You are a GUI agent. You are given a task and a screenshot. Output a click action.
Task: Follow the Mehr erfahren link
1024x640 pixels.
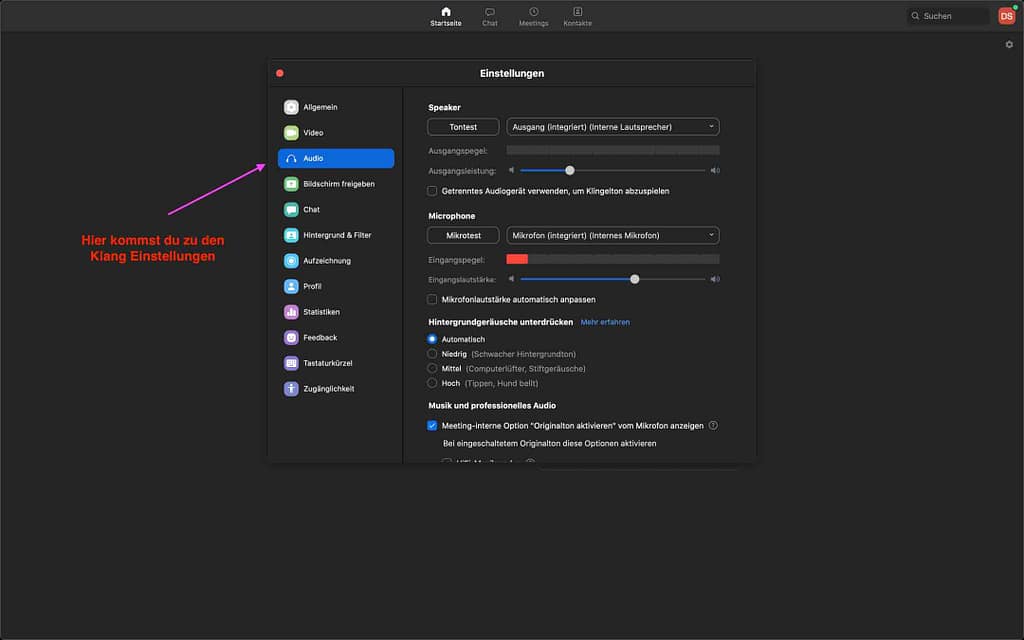click(x=605, y=322)
